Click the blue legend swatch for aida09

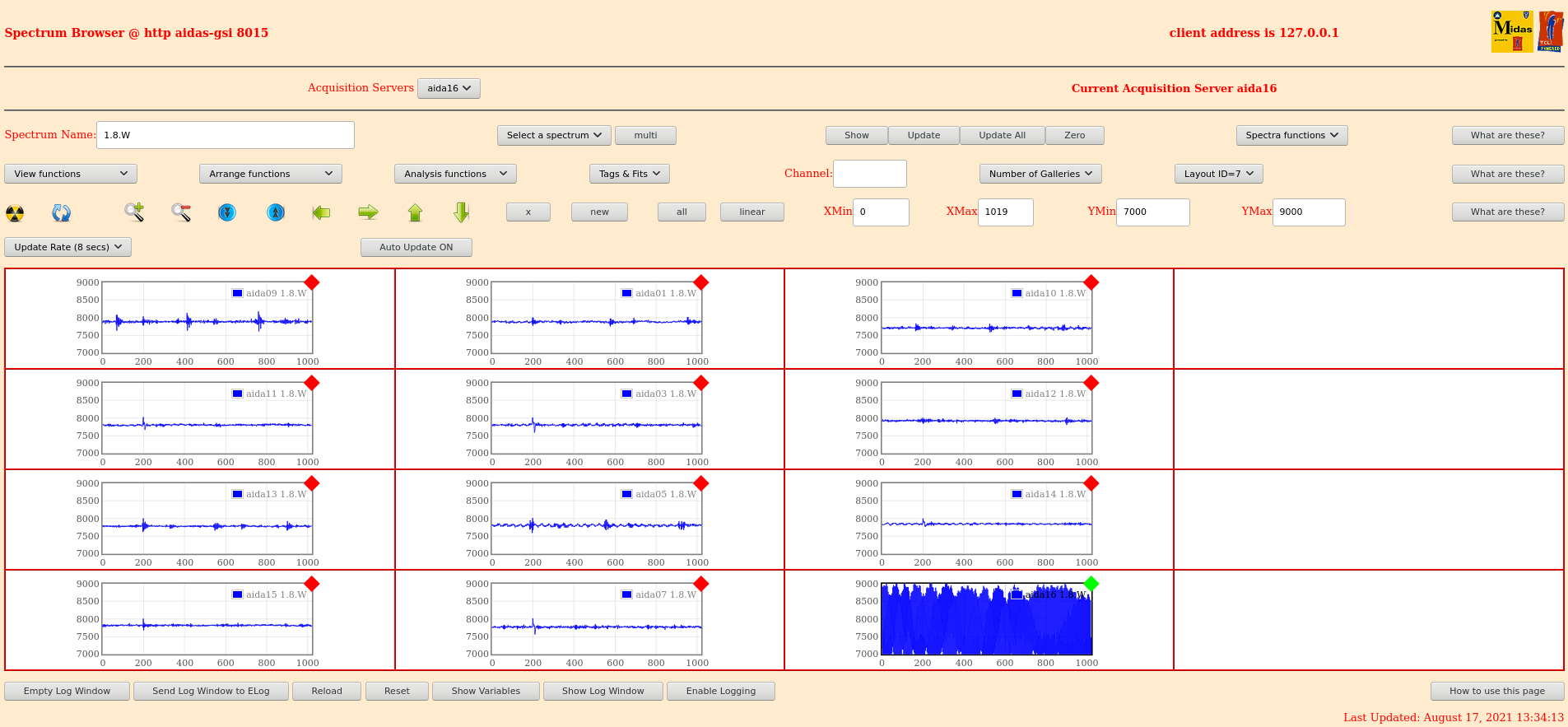point(238,293)
